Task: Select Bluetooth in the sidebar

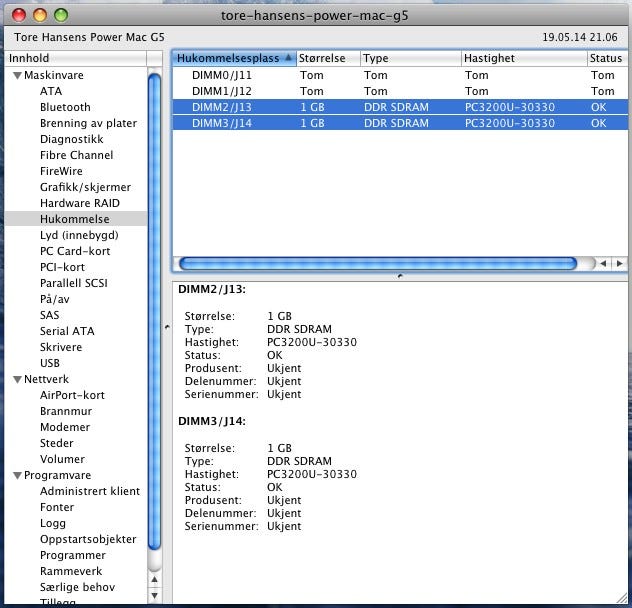Action: [x=65, y=107]
